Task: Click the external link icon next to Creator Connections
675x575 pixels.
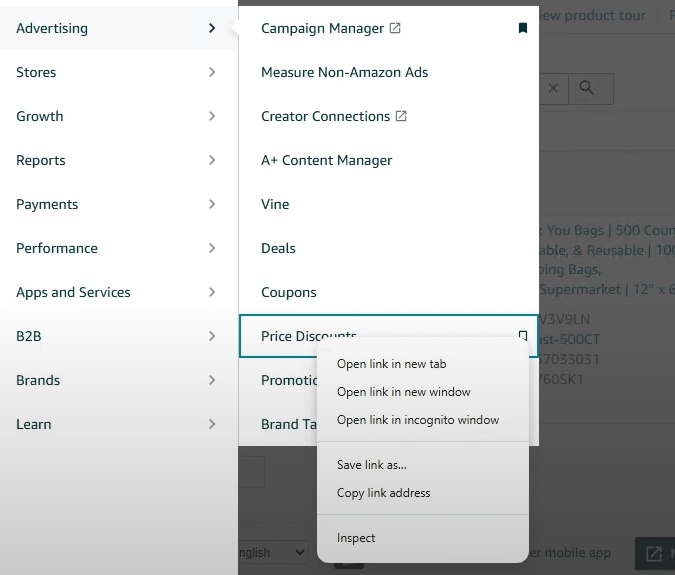Action: (x=401, y=116)
